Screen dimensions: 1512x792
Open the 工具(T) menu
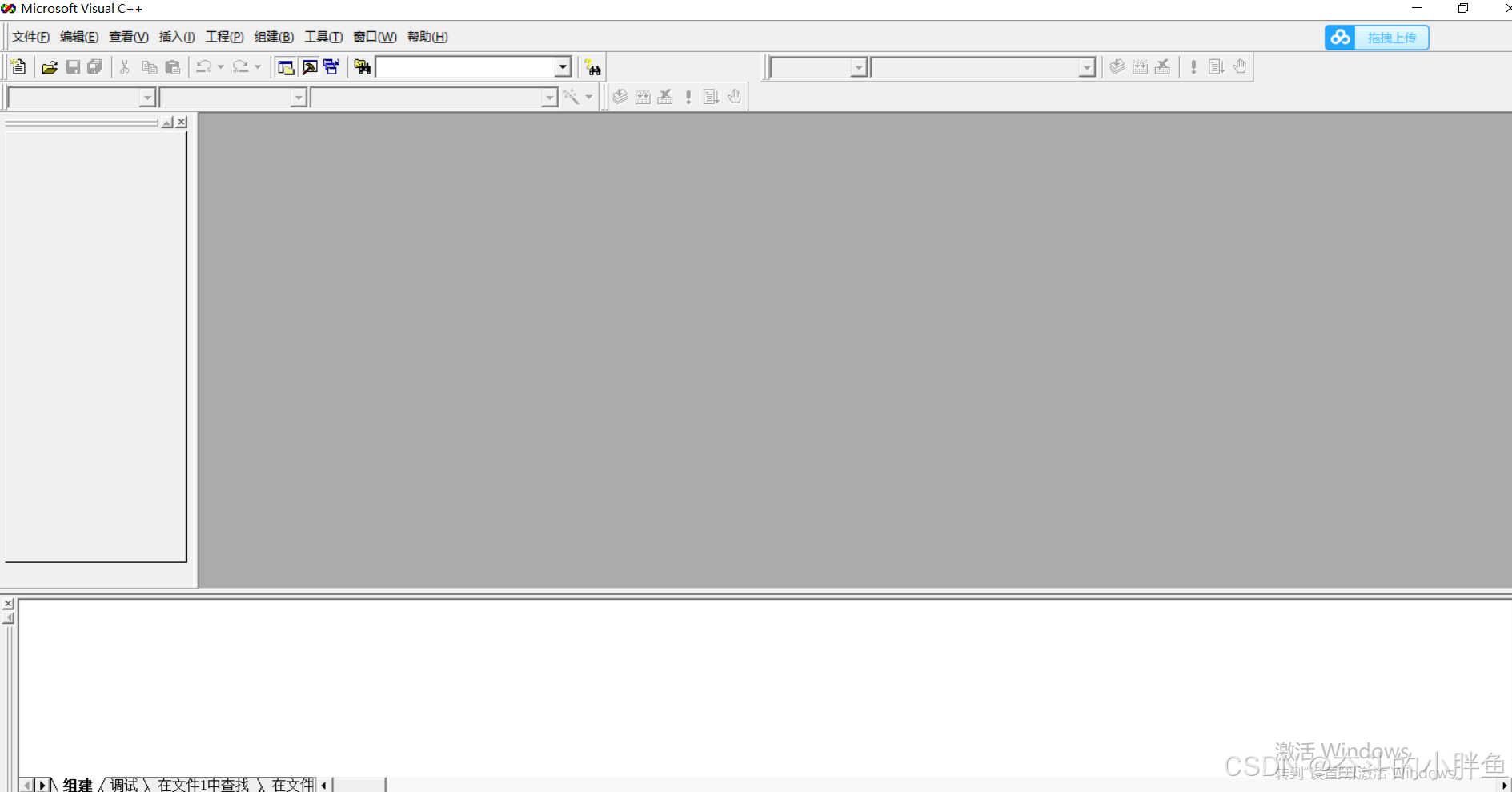coord(323,37)
